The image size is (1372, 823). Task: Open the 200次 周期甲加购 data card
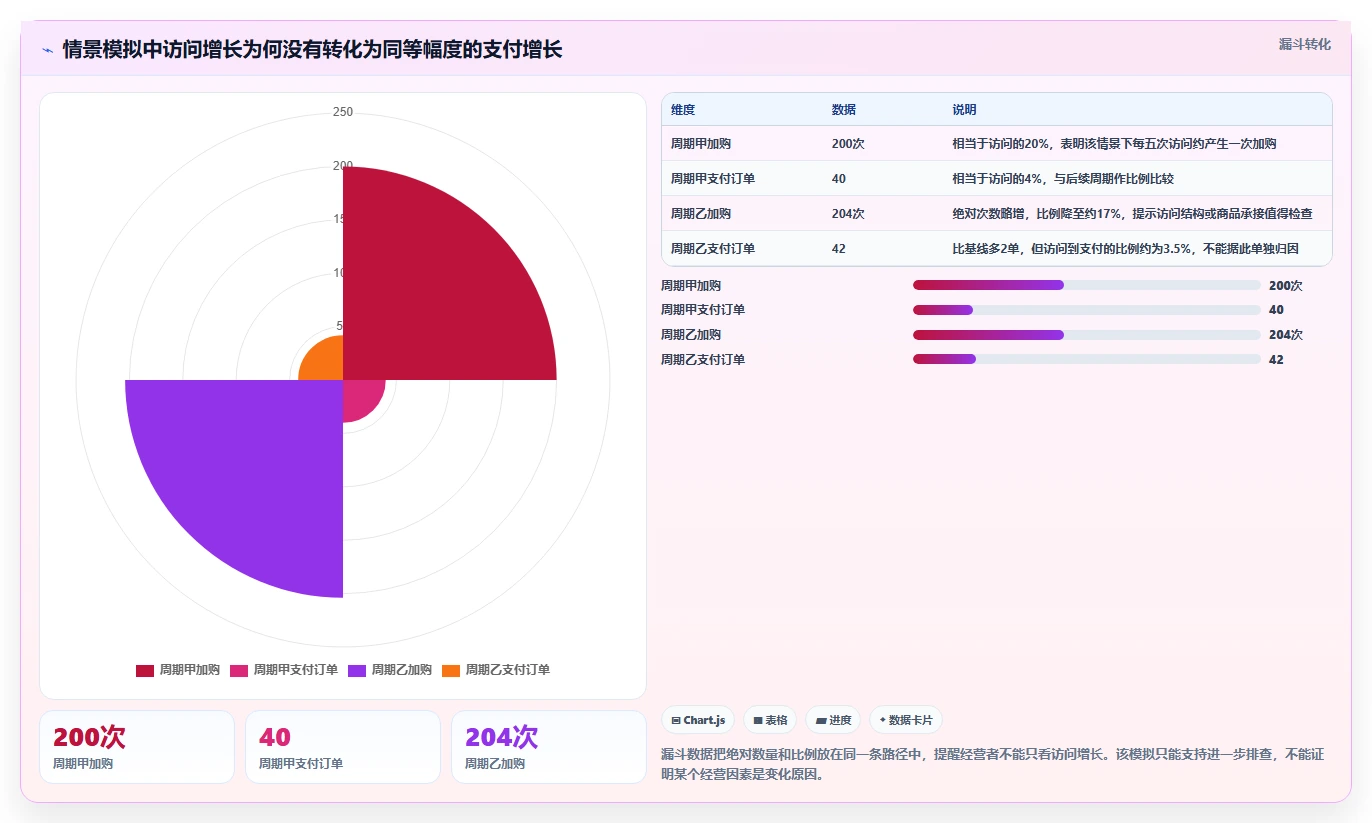pos(137,747)
